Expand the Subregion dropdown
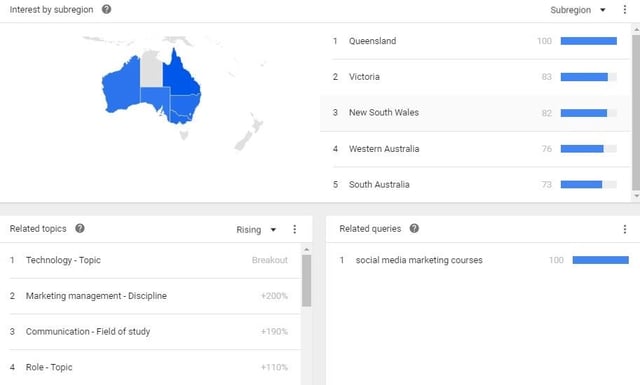Image resolution: width=640 pixels, height=385 pixels. (578, 10)
